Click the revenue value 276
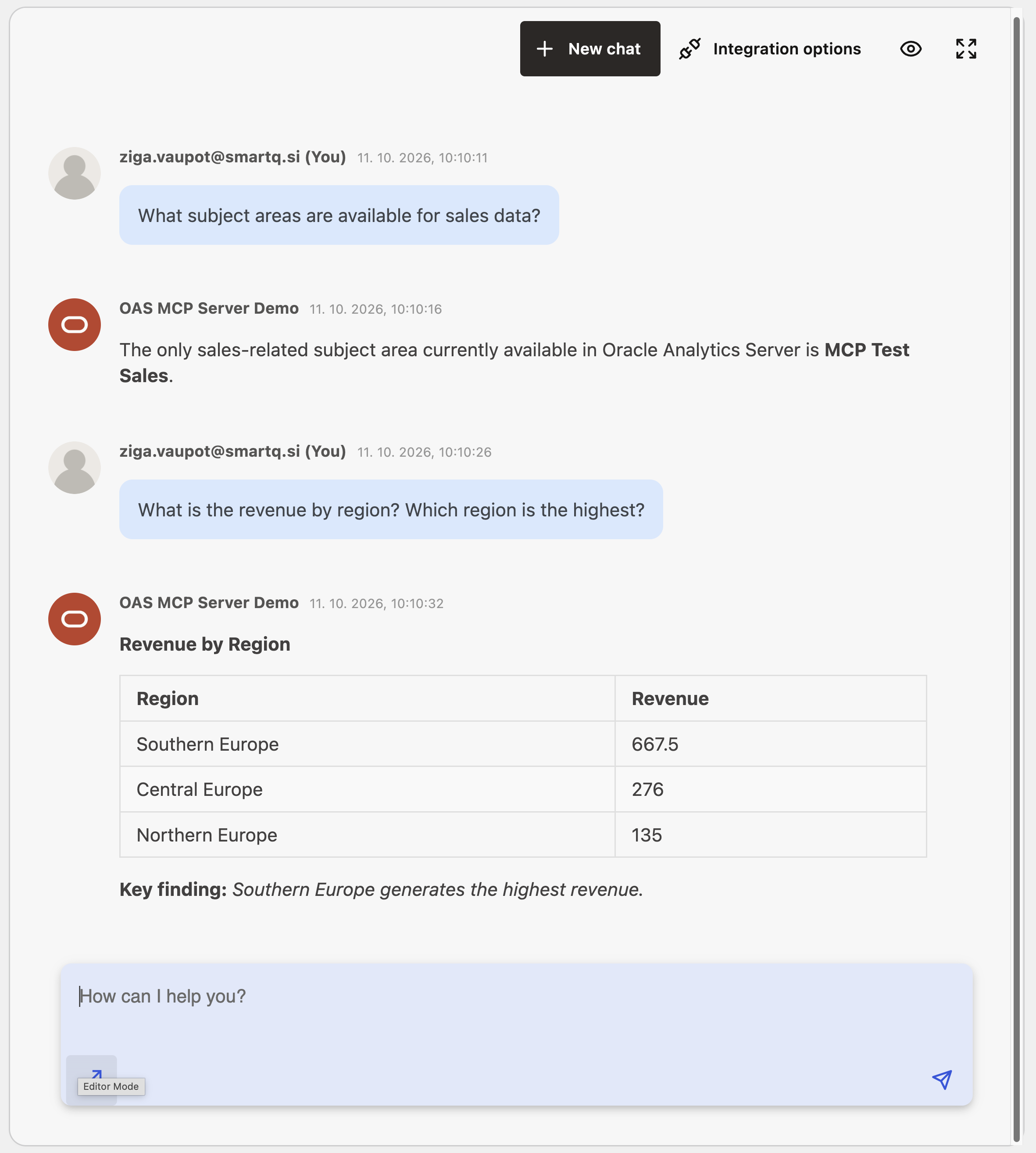 tap(647, 789)
